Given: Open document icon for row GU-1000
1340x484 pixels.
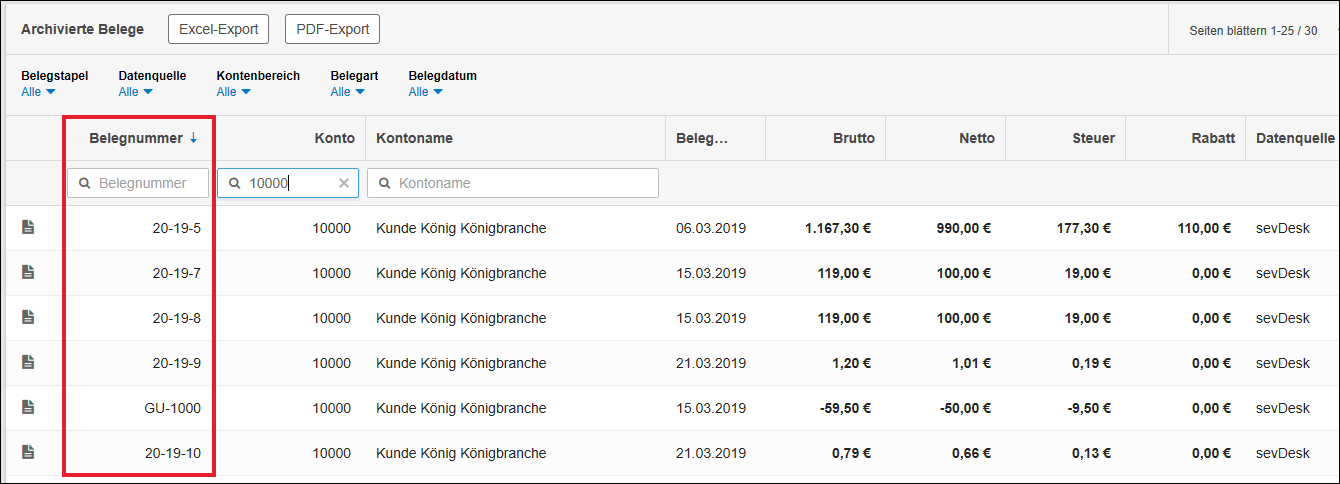Looking at the screenshot, I should [28, 408].
